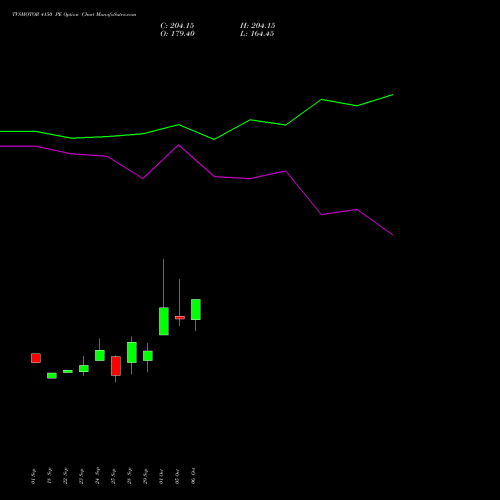Click the 22 Sep date label
This screenshot has height=500, width=500.
(x=65, y=476)
